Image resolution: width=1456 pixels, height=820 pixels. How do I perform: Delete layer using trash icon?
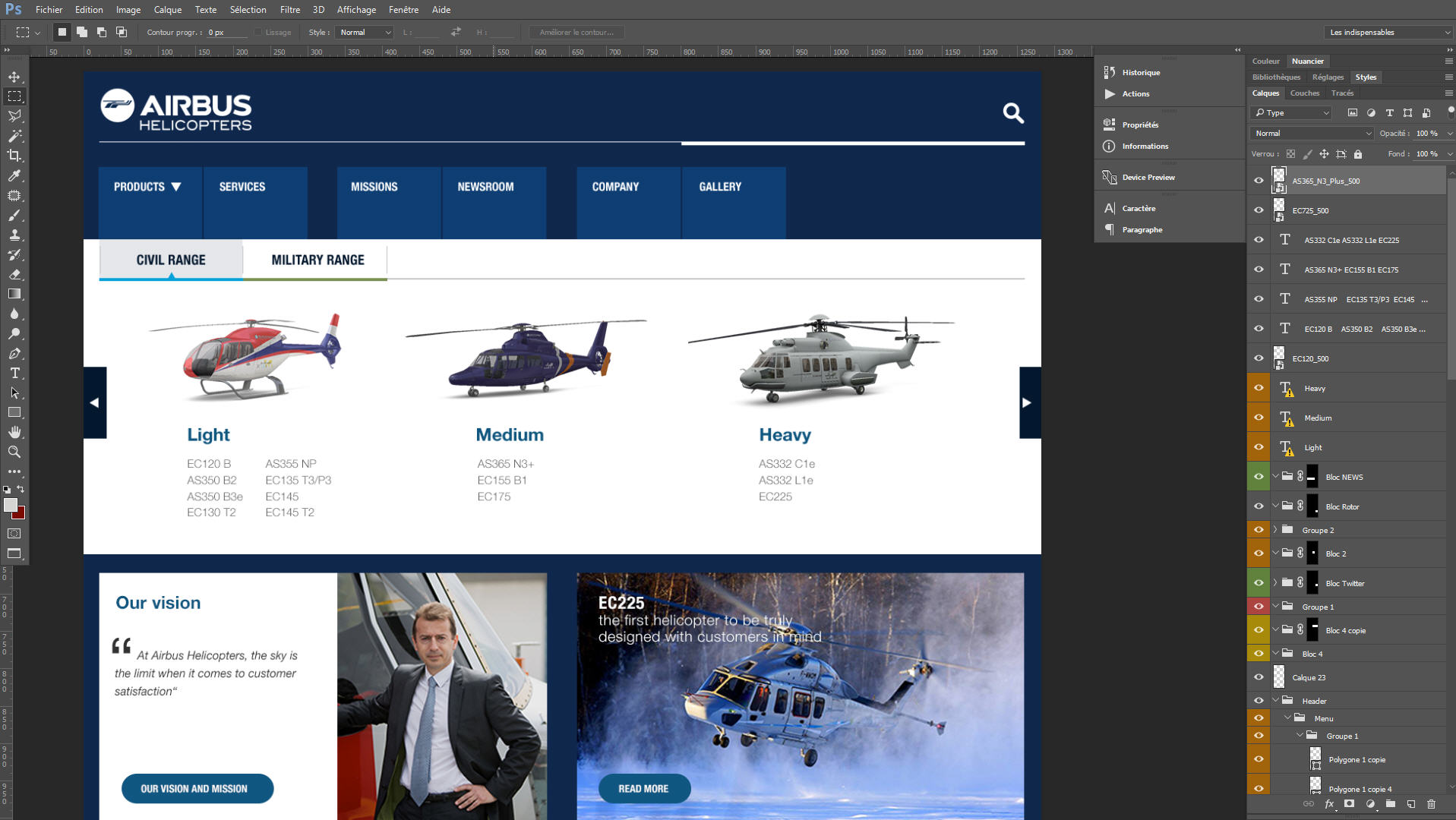1432,804
